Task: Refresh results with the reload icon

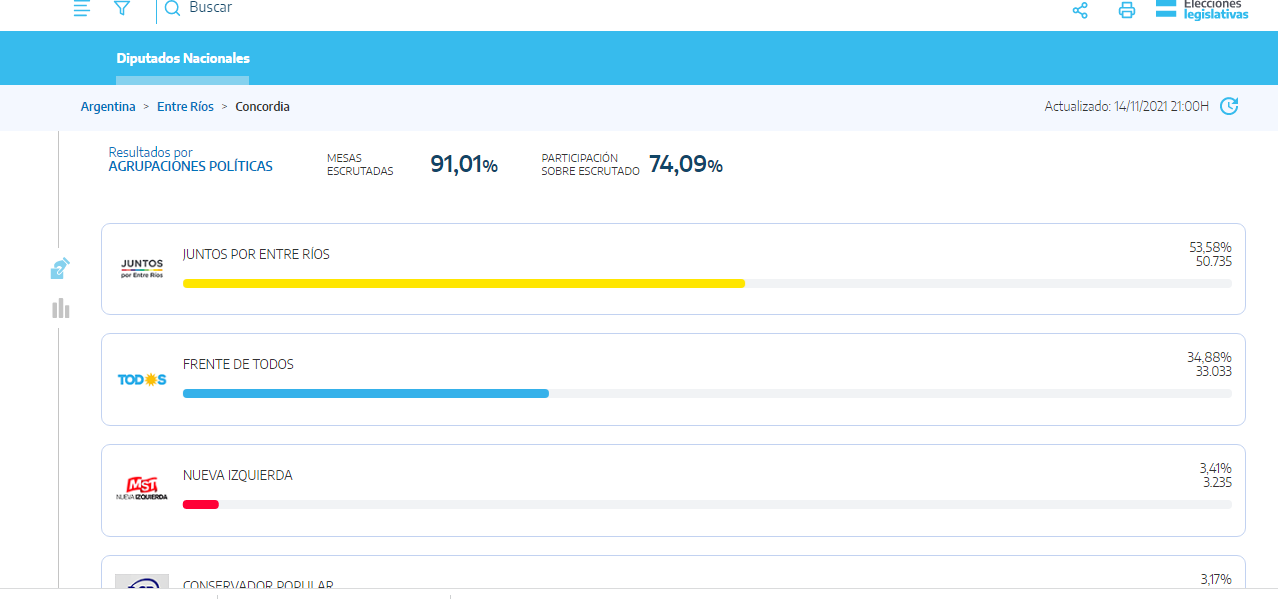Action: click(1229, 106)
